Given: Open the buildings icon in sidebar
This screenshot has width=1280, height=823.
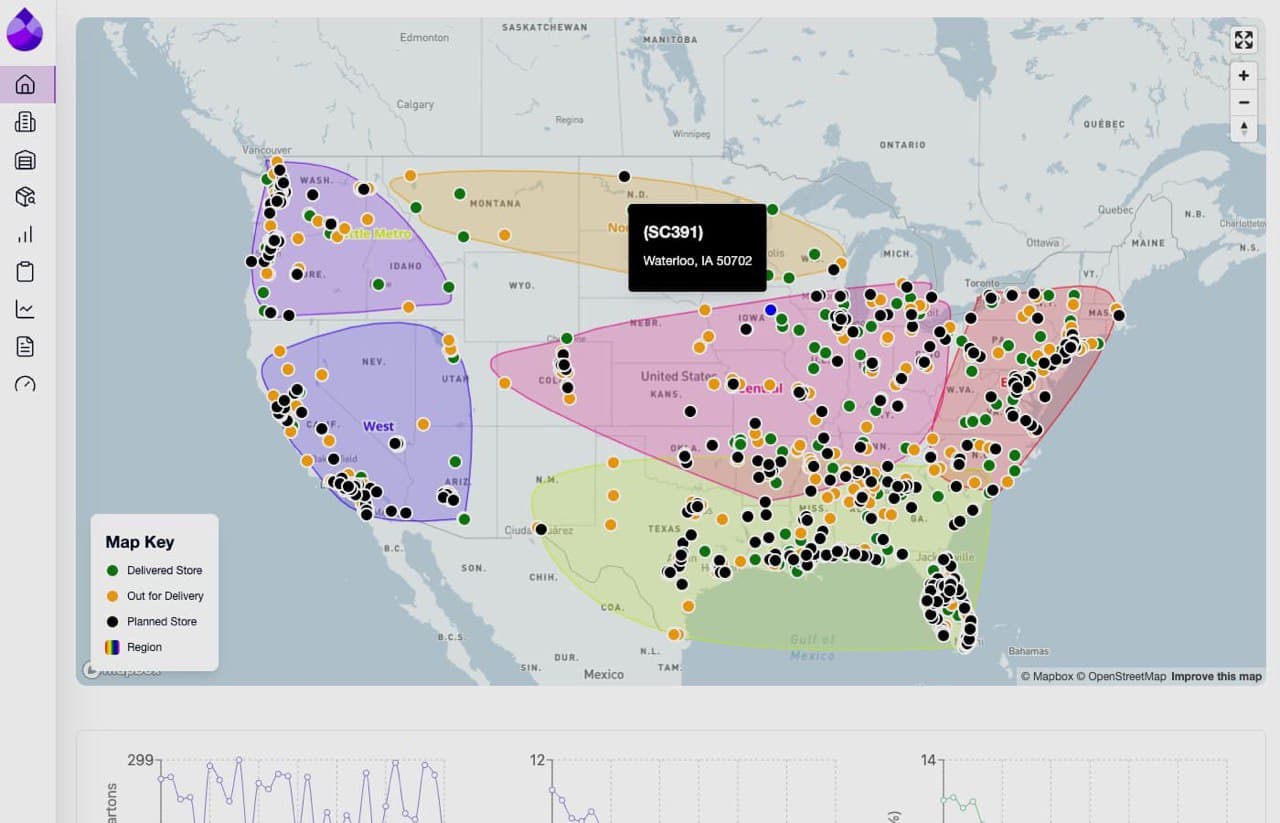Looking at the screenshot, I should (x=25, y=122).
